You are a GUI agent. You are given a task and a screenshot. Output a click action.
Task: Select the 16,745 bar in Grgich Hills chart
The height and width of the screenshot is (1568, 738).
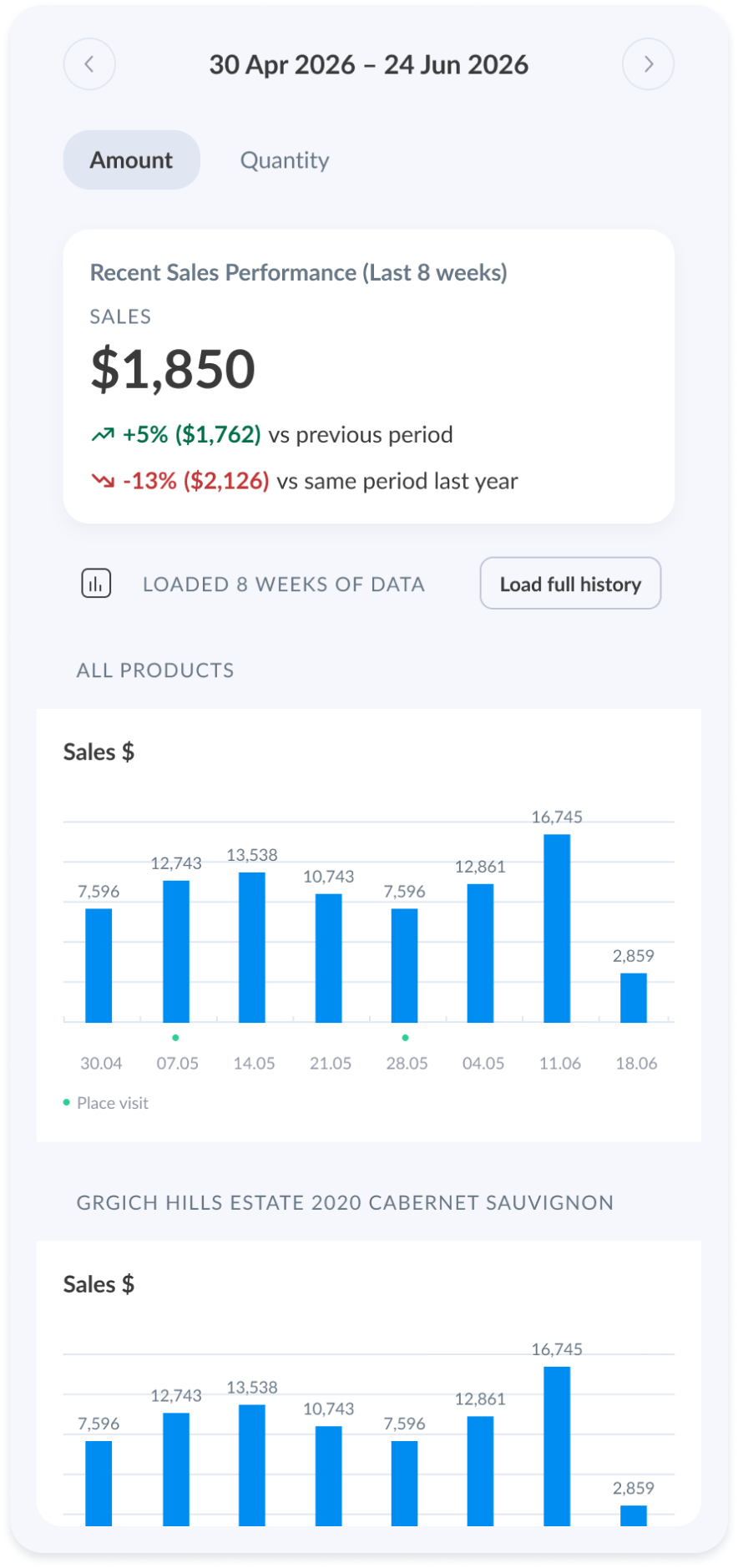pyautogui.click(x=557, y=1446)
